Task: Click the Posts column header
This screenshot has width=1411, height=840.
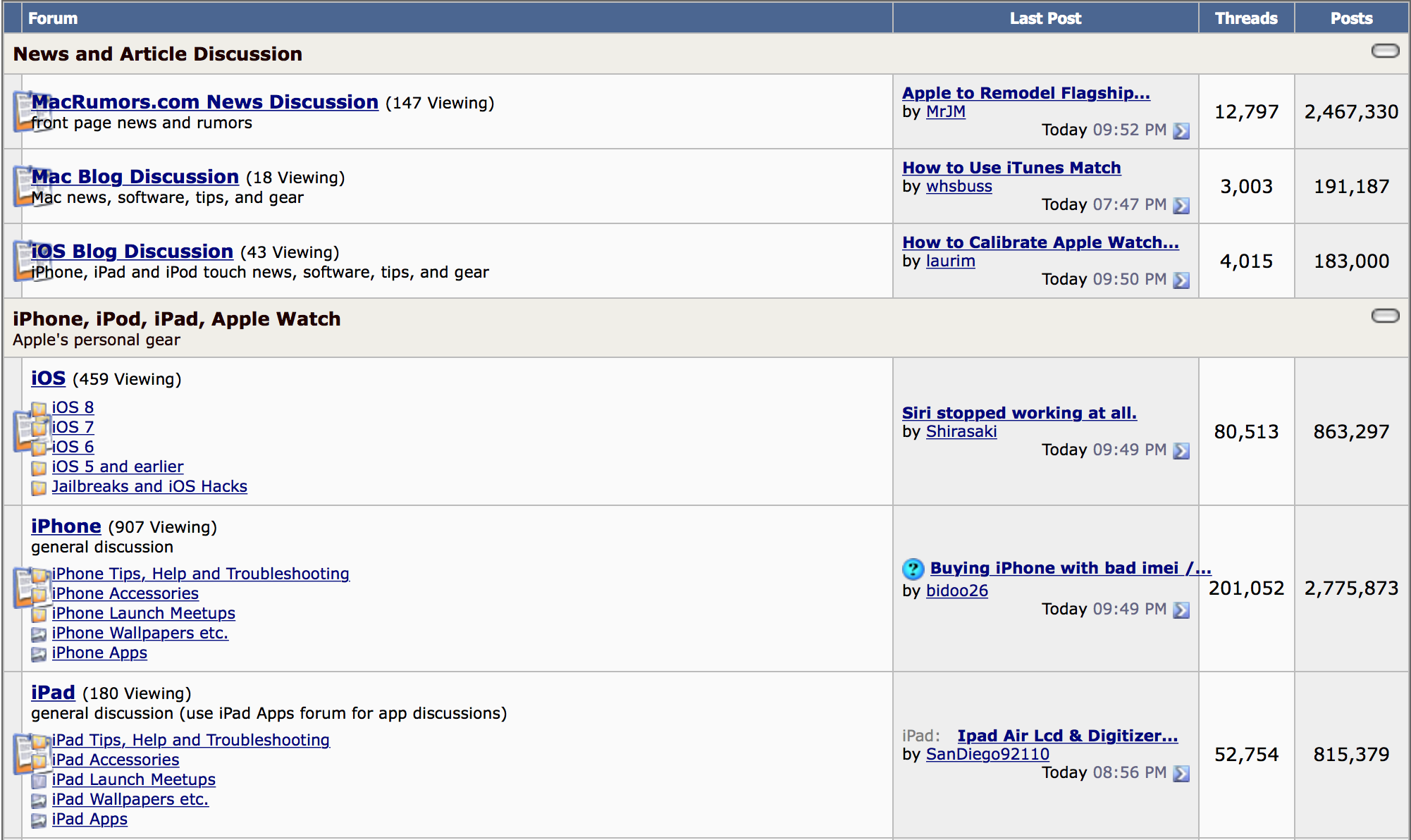Action: point(1351,18)
